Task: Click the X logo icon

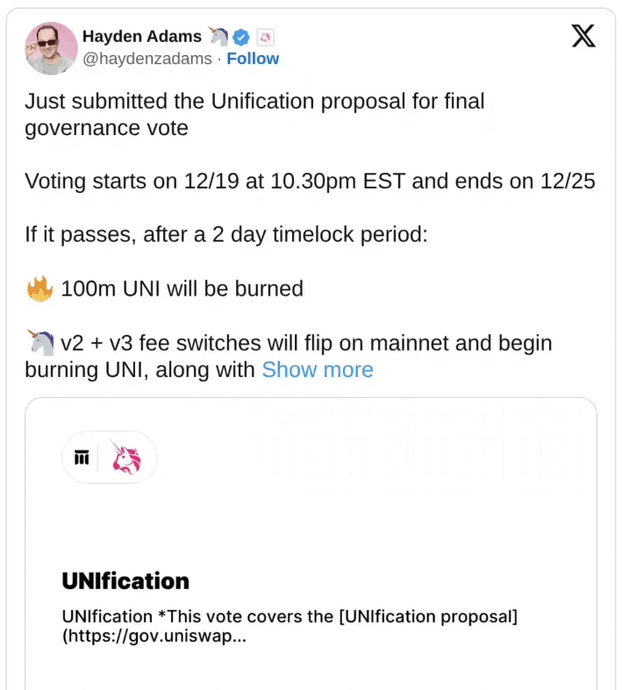Action: 583,37
